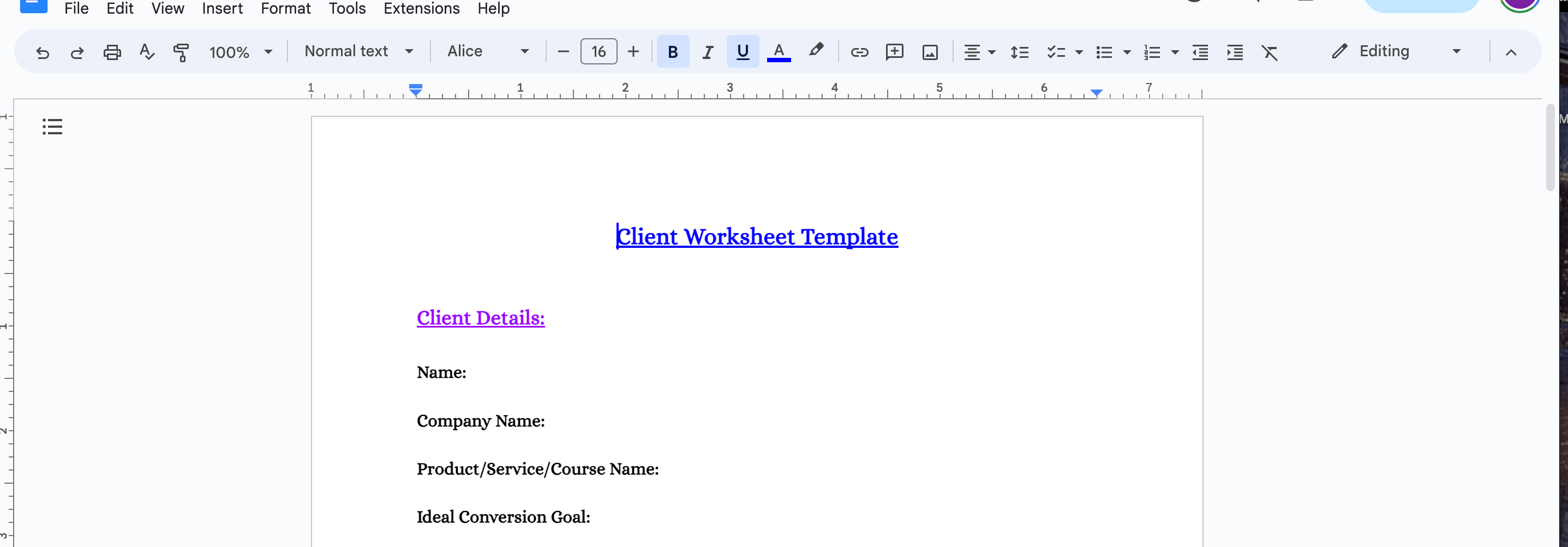Toggle Bold formatting off
The height and width of the screenshot is (547, 1568).
(x=673, y=52)
